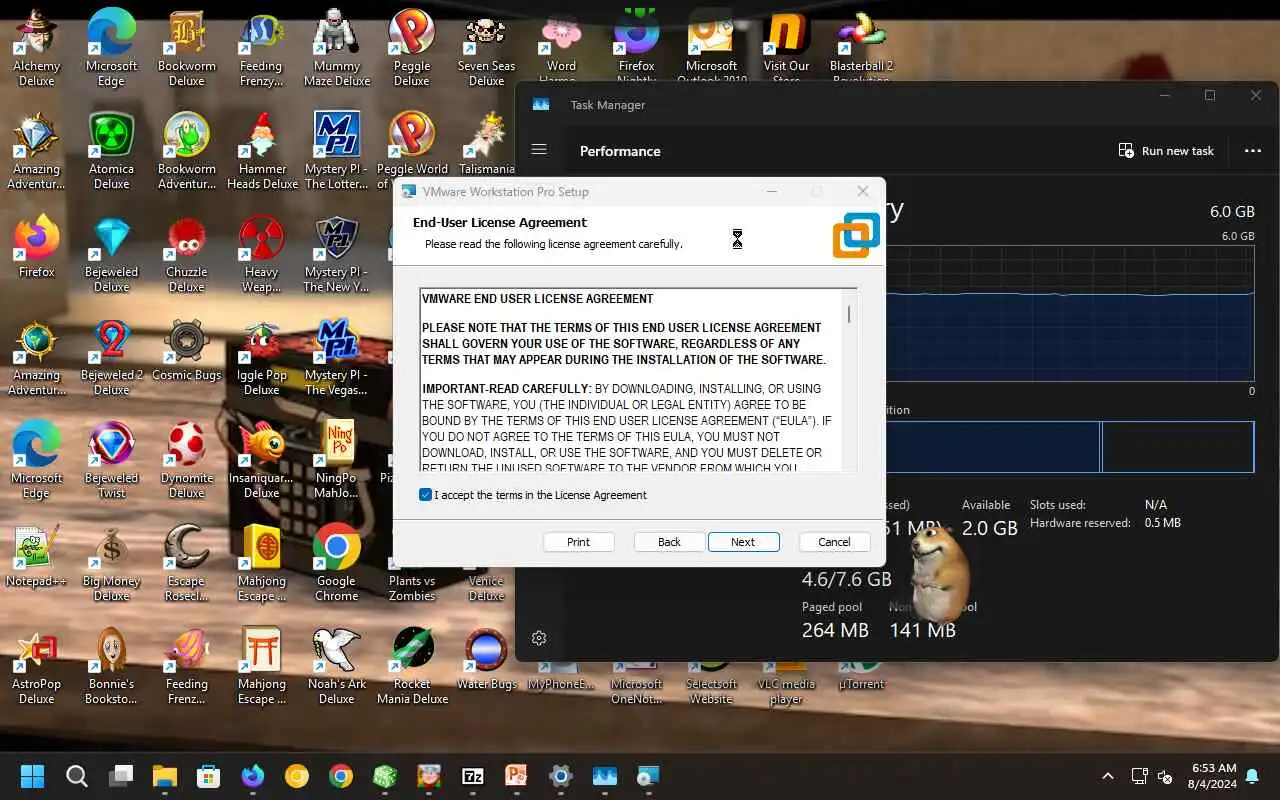Select Amazing Adventures icon below Alchemy Deluxe
The height and width of the screenshot is (800, 1280).
tap(36, 151)
